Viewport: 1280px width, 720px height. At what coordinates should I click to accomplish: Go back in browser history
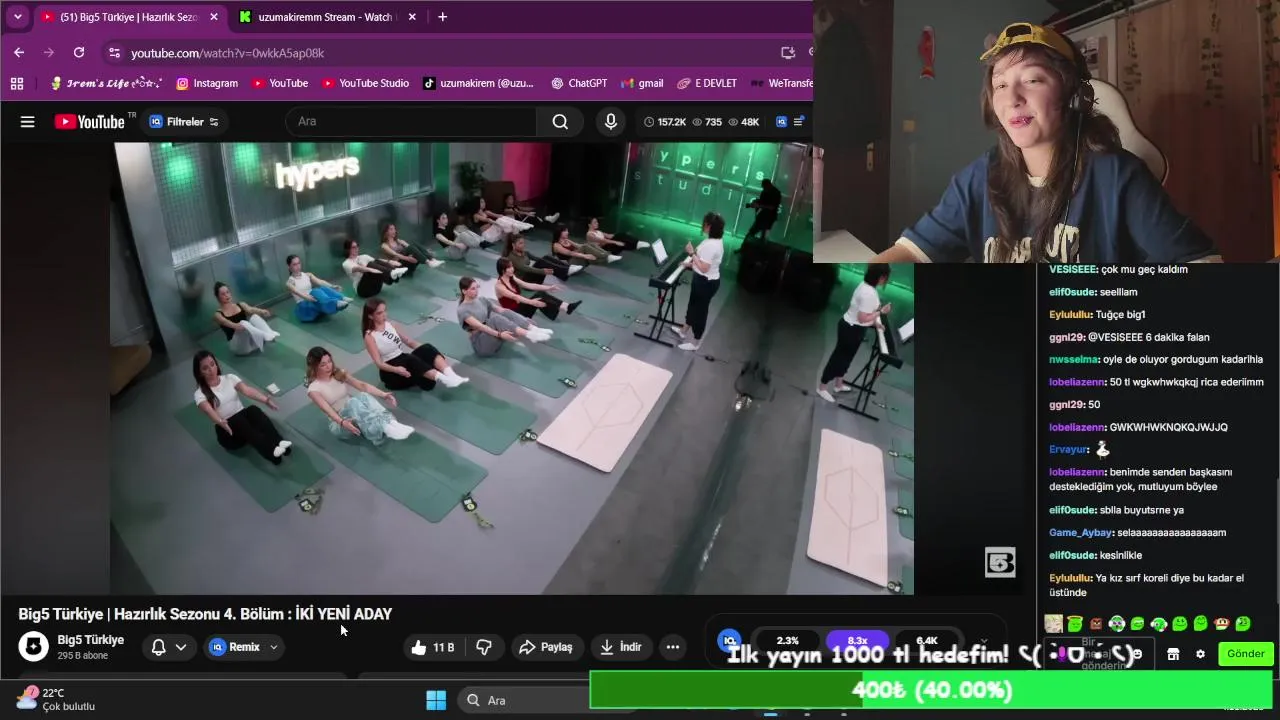pyautogui.click(x=19, y=52)
